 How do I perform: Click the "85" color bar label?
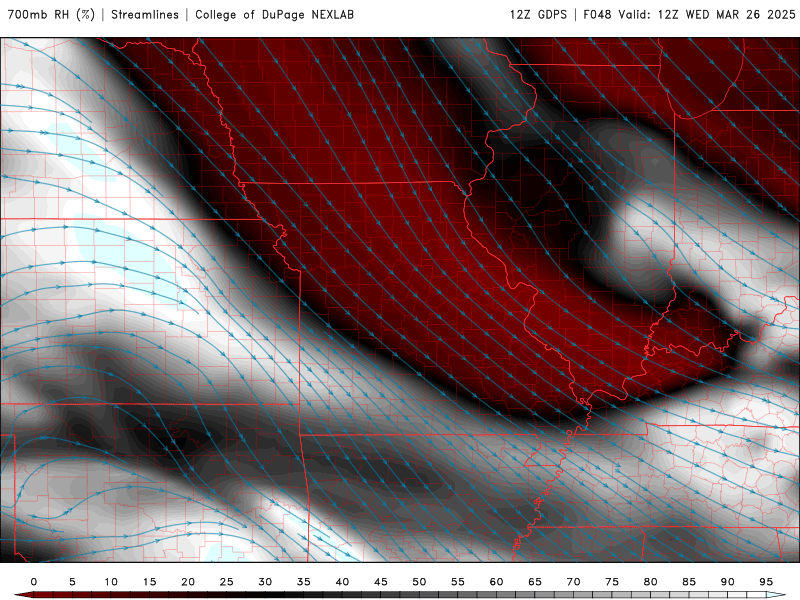pos(689,582)
